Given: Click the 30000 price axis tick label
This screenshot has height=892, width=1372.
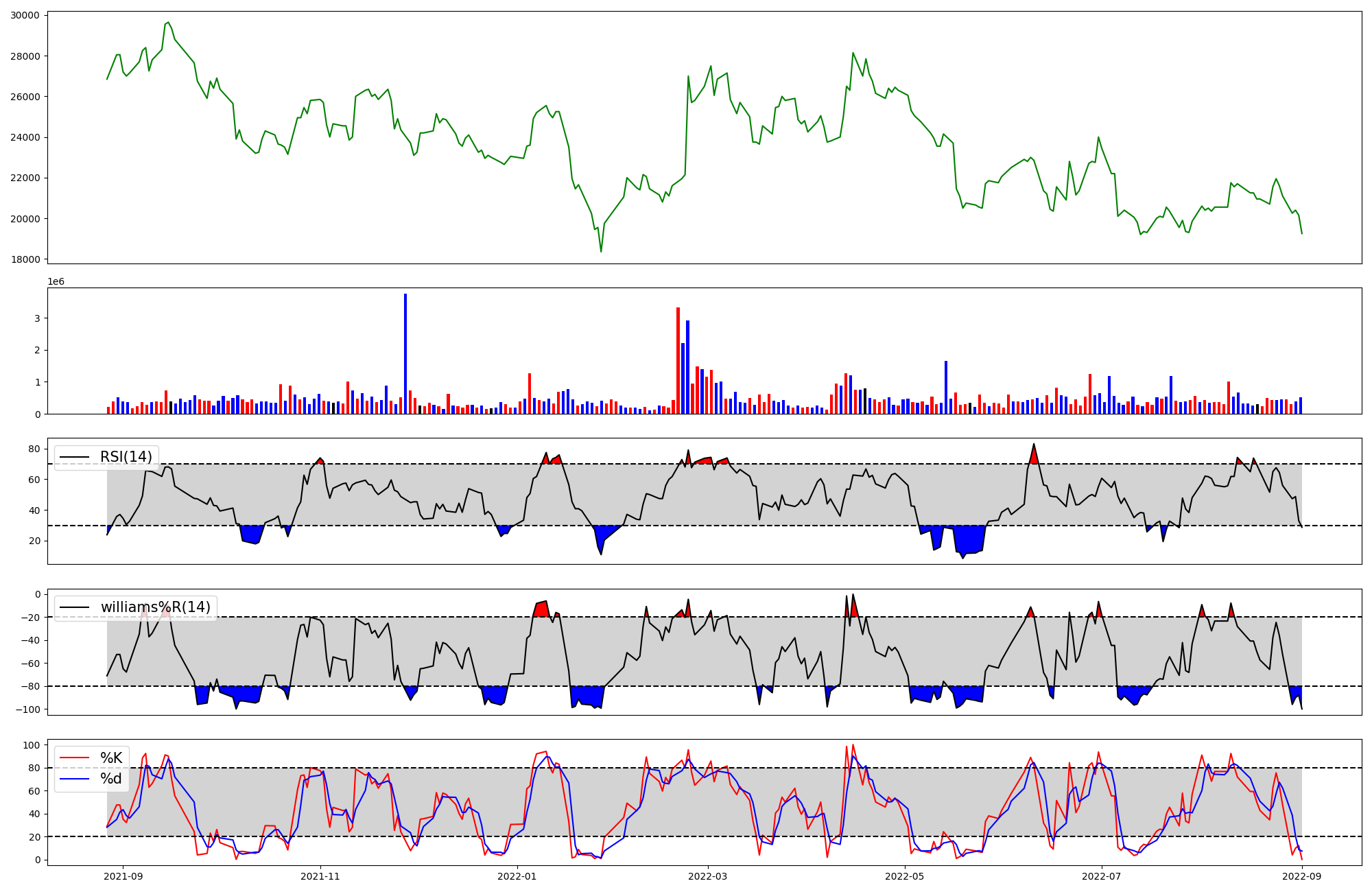Looking at the screenshot, I should pos(25,15).
